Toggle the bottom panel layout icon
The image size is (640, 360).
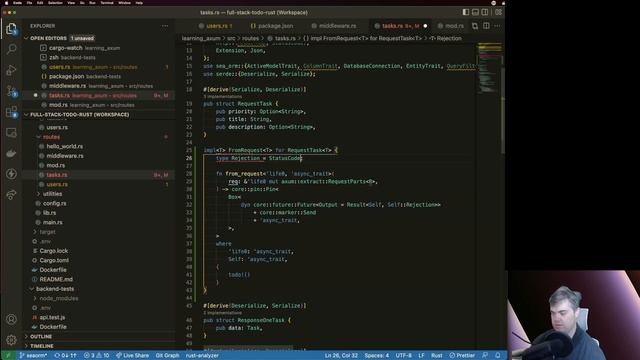[476, 12]
